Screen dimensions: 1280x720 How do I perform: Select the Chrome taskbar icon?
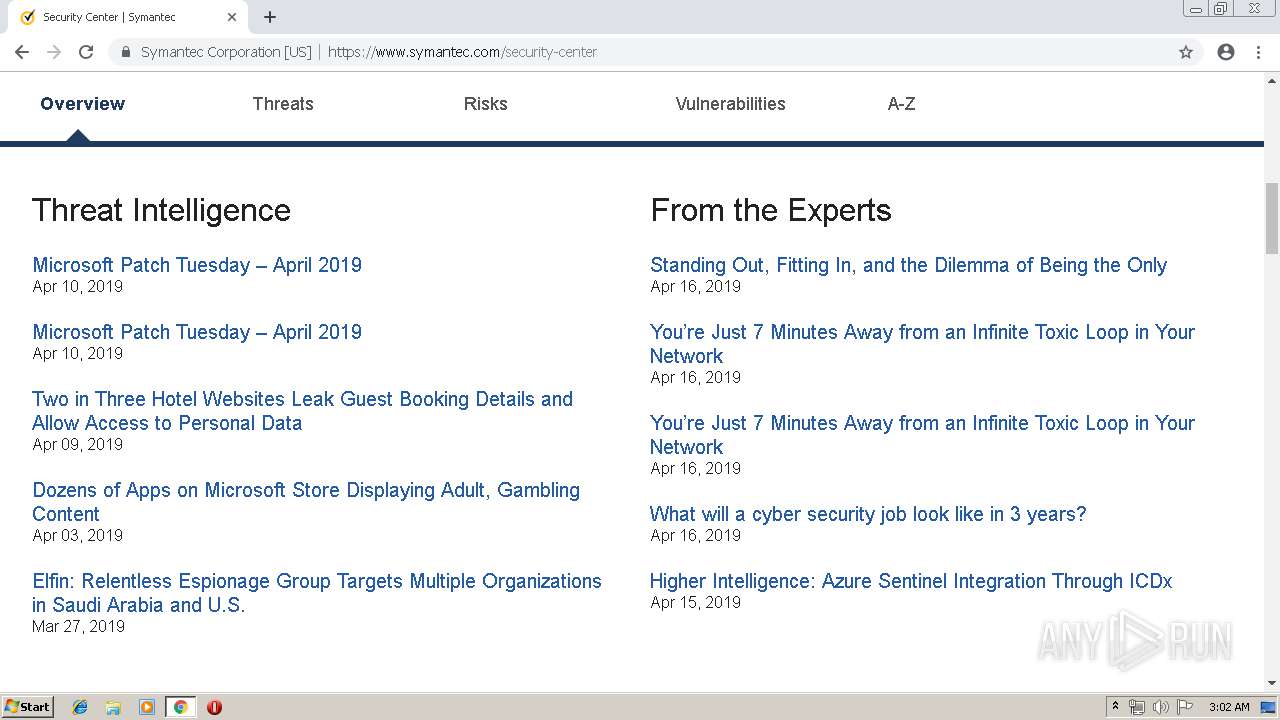pyautogui.click(x=180, y=707)
